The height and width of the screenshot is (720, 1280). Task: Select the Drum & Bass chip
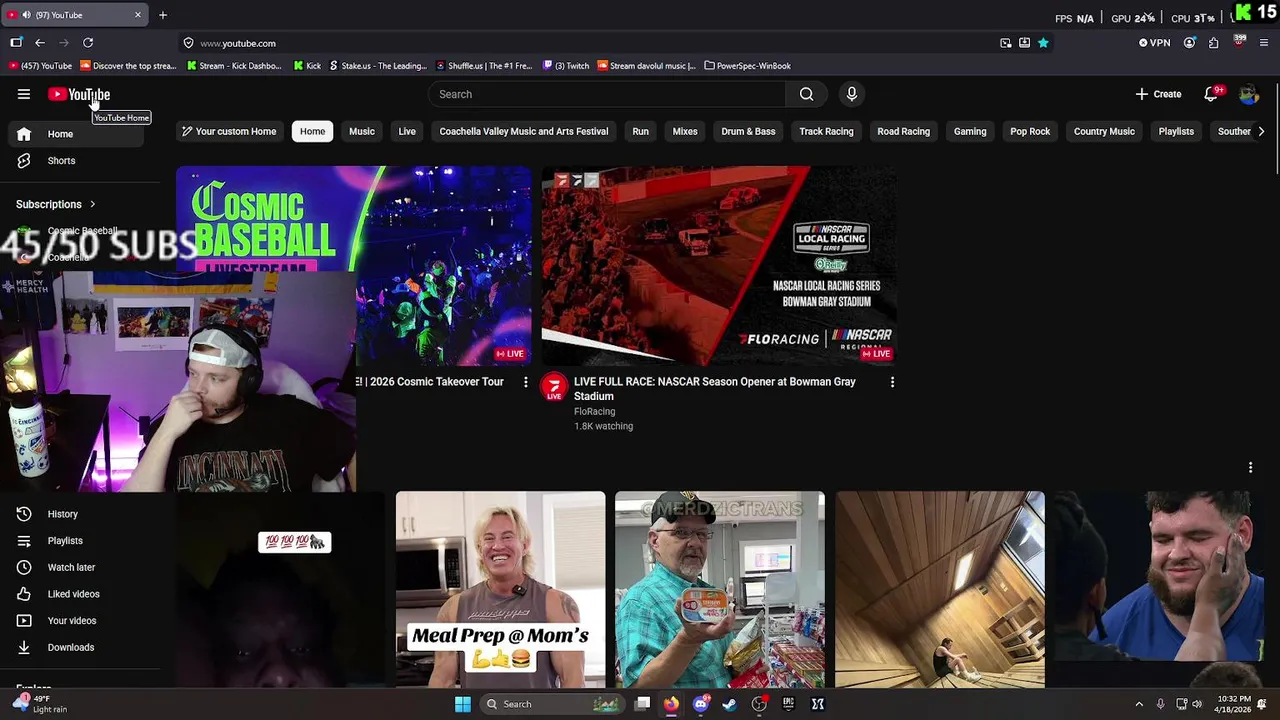click(748, 131)
